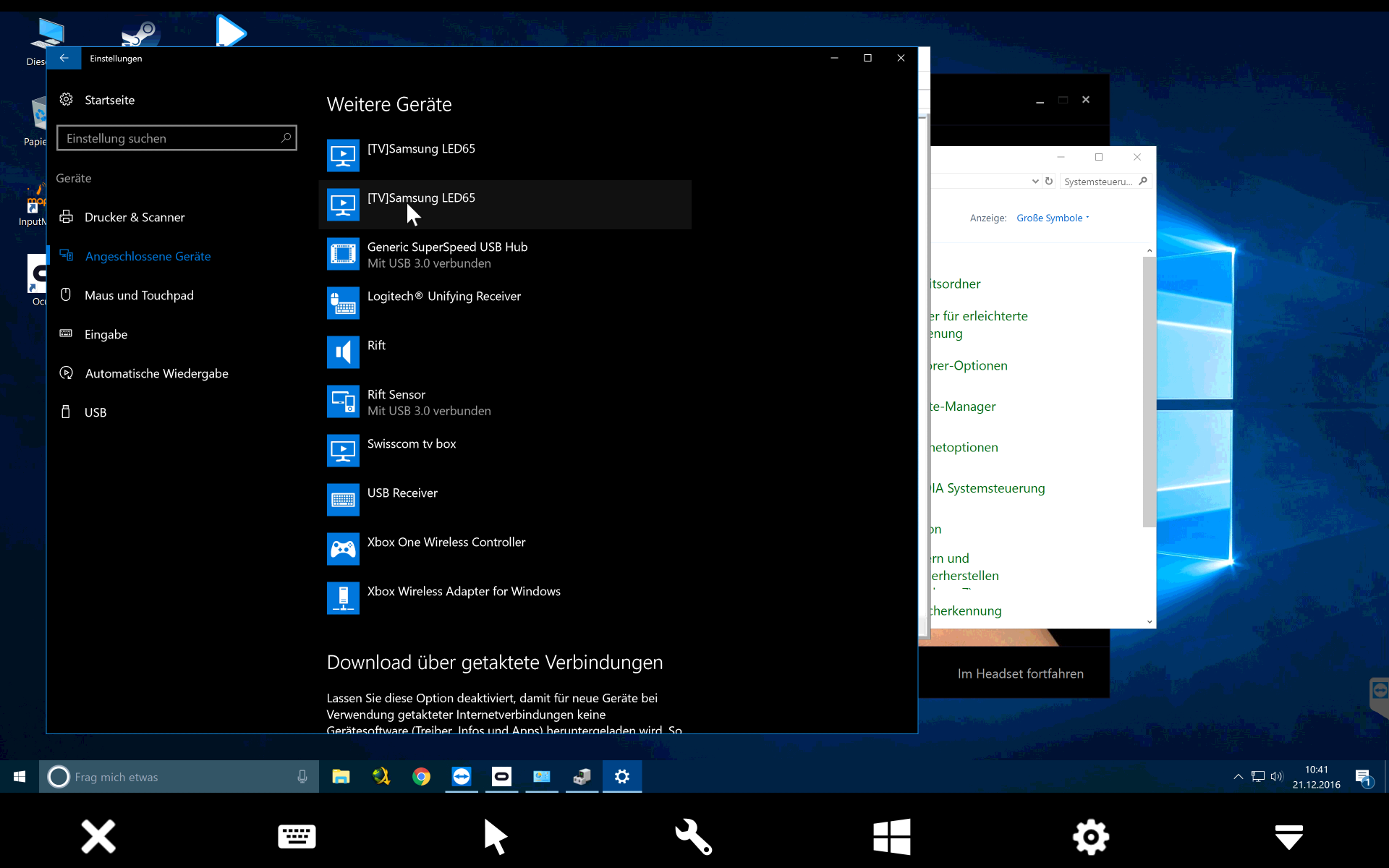Select the Xbox Wireless Adapter icon
This screenshot has width=1389, height=868.
click(343, 598)
